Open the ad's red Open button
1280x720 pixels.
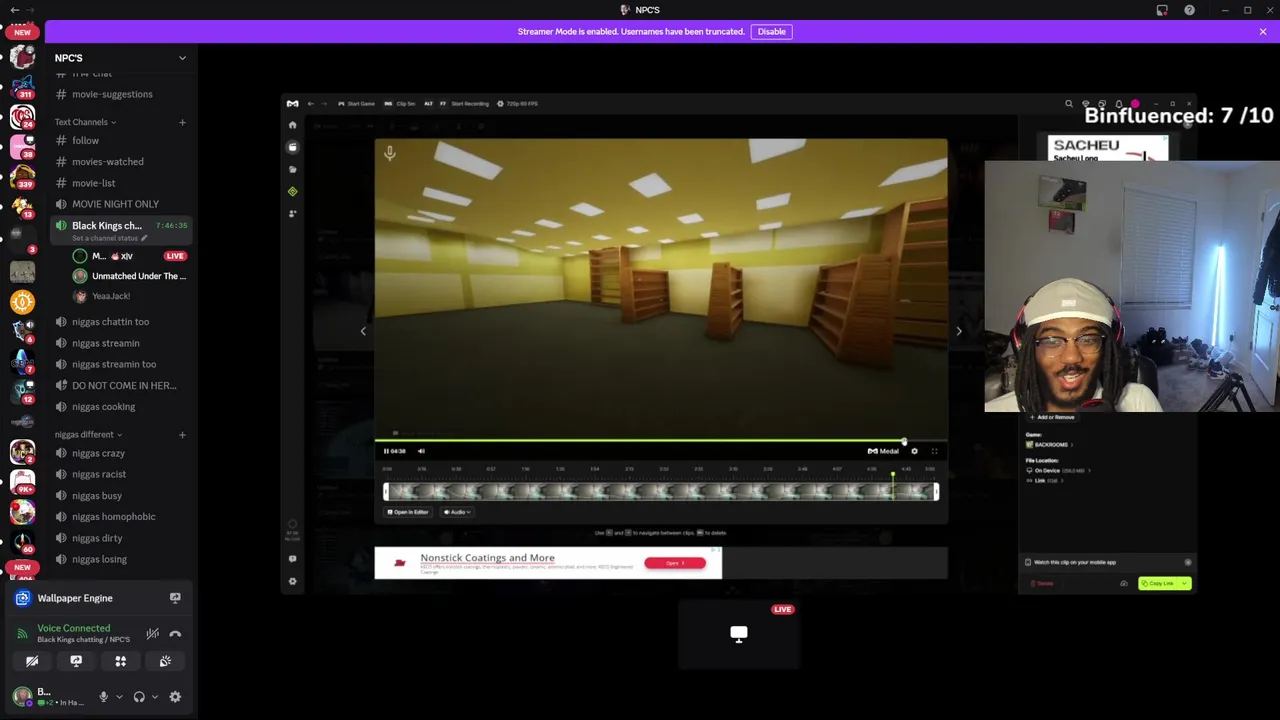pos(675,563)
